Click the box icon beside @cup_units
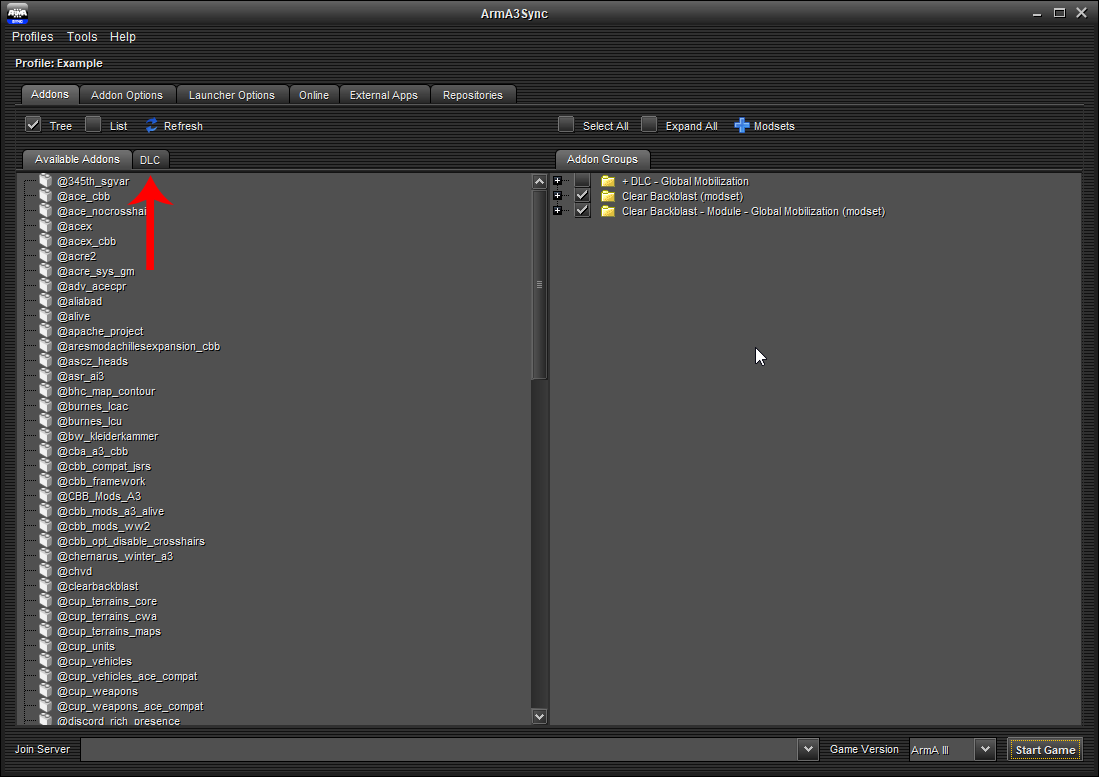This screenshot has width=1099, height=777. [46, 646]
